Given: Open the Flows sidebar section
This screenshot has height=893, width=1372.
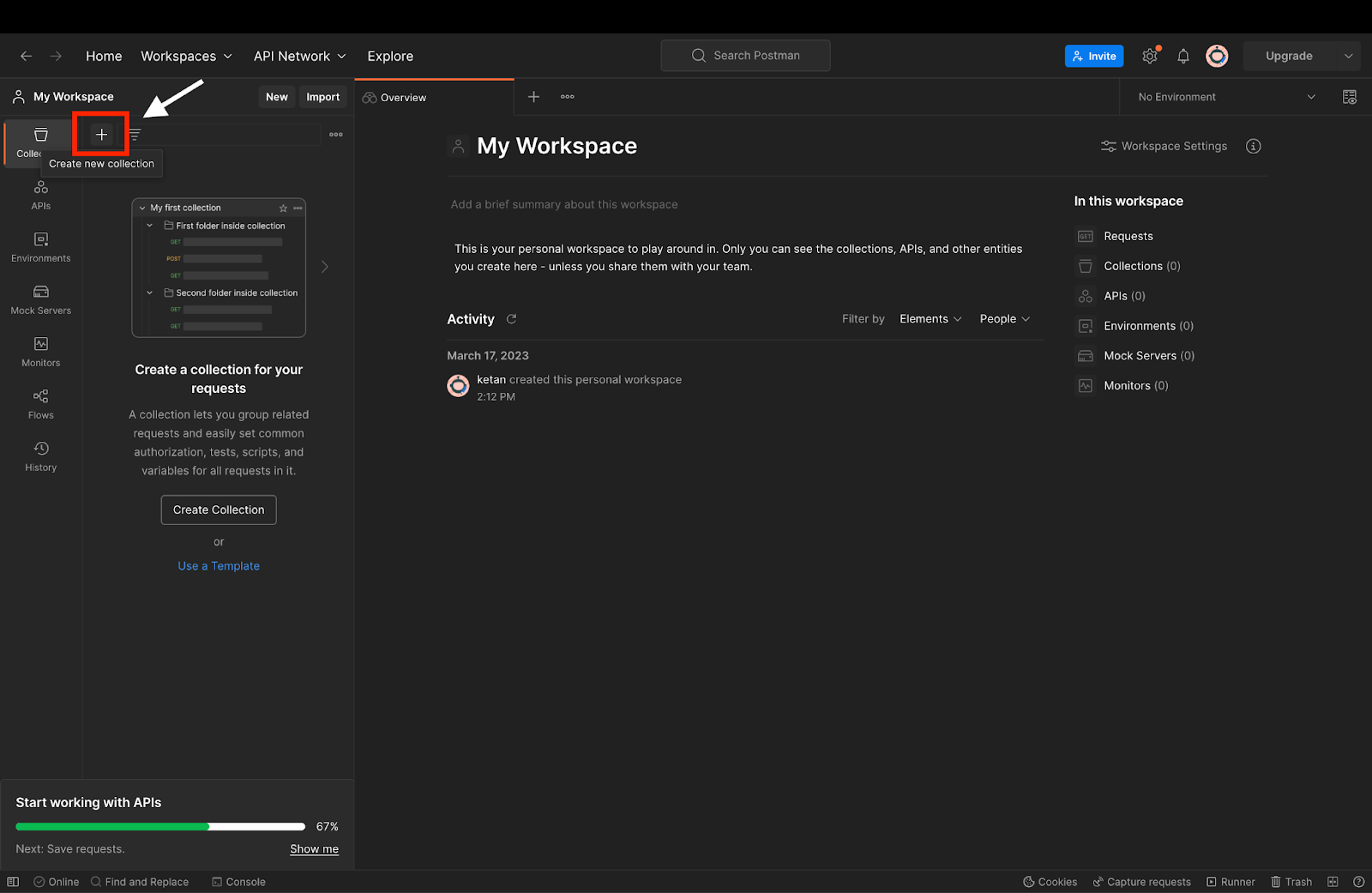Looking at the screenshot, I should (x=41, y=404).
